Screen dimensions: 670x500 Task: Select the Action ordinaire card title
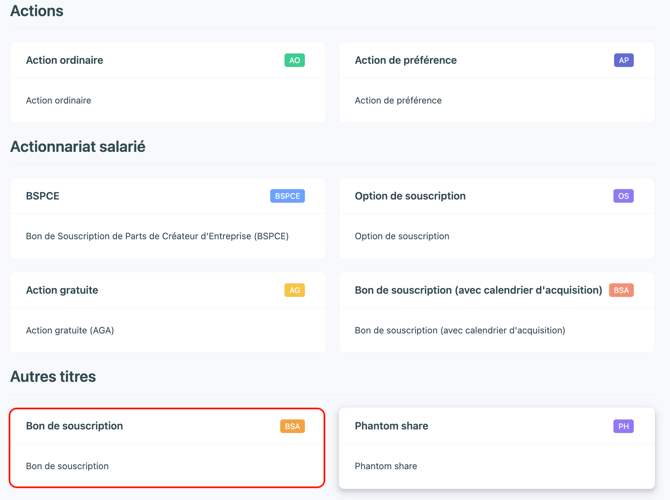click(65, 60)
